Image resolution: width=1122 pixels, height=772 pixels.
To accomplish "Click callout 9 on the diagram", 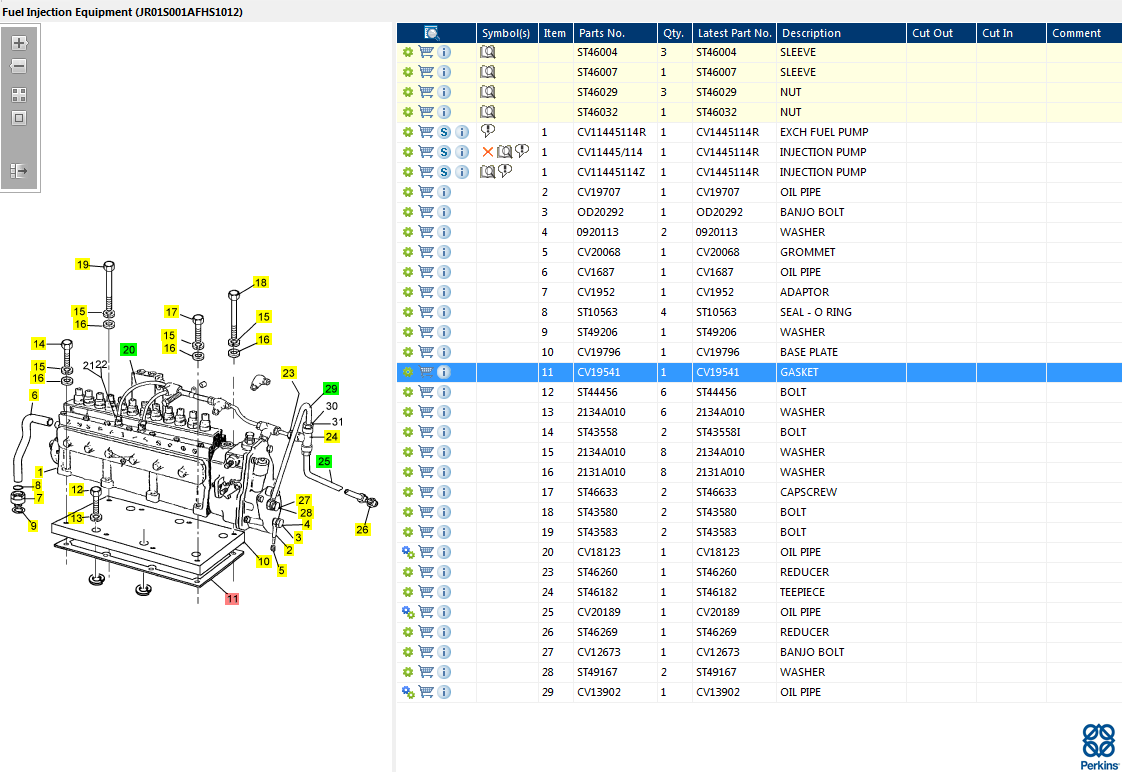I will click(33, 526).
